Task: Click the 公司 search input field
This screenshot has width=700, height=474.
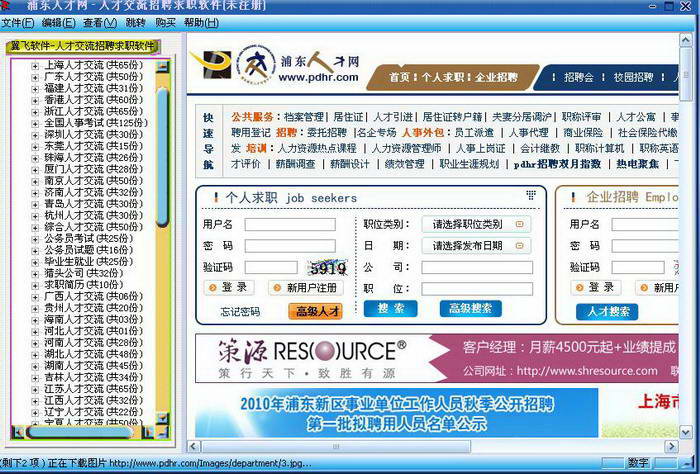Action: pyautogui.click(x=477, y=267)
